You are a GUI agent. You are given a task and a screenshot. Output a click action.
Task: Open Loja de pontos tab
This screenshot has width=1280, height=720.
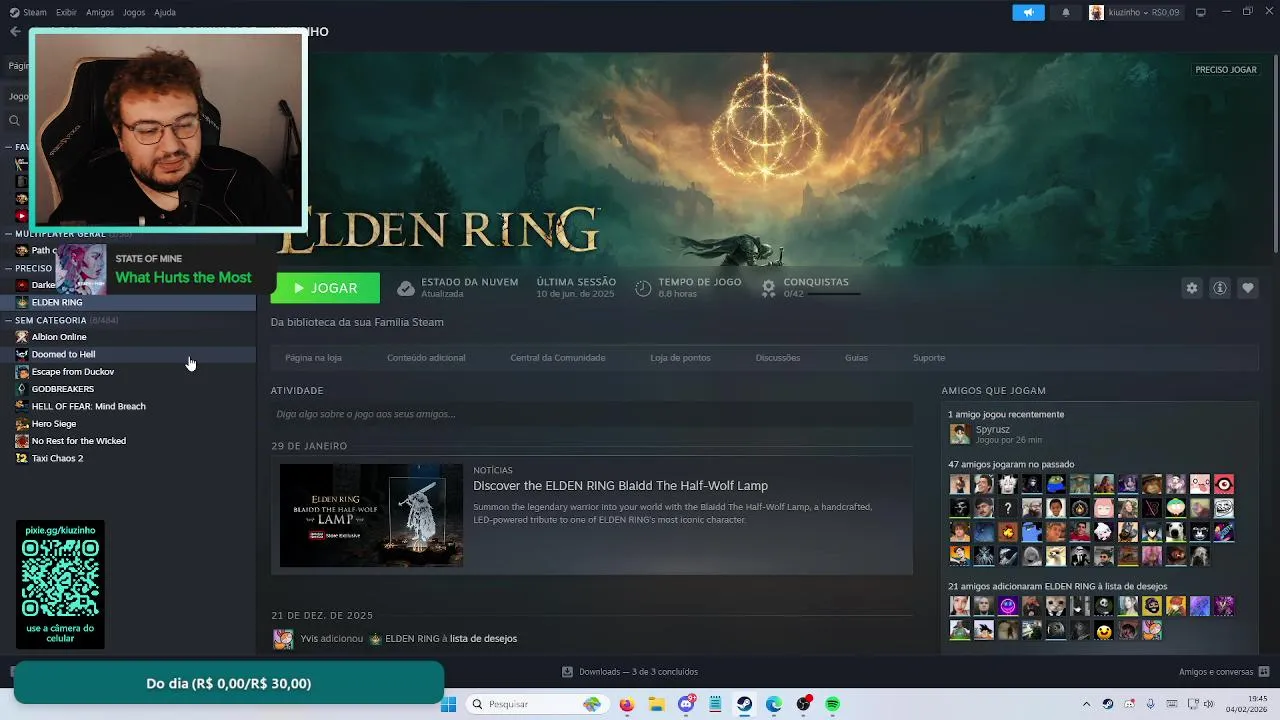[x=680, y=357]
